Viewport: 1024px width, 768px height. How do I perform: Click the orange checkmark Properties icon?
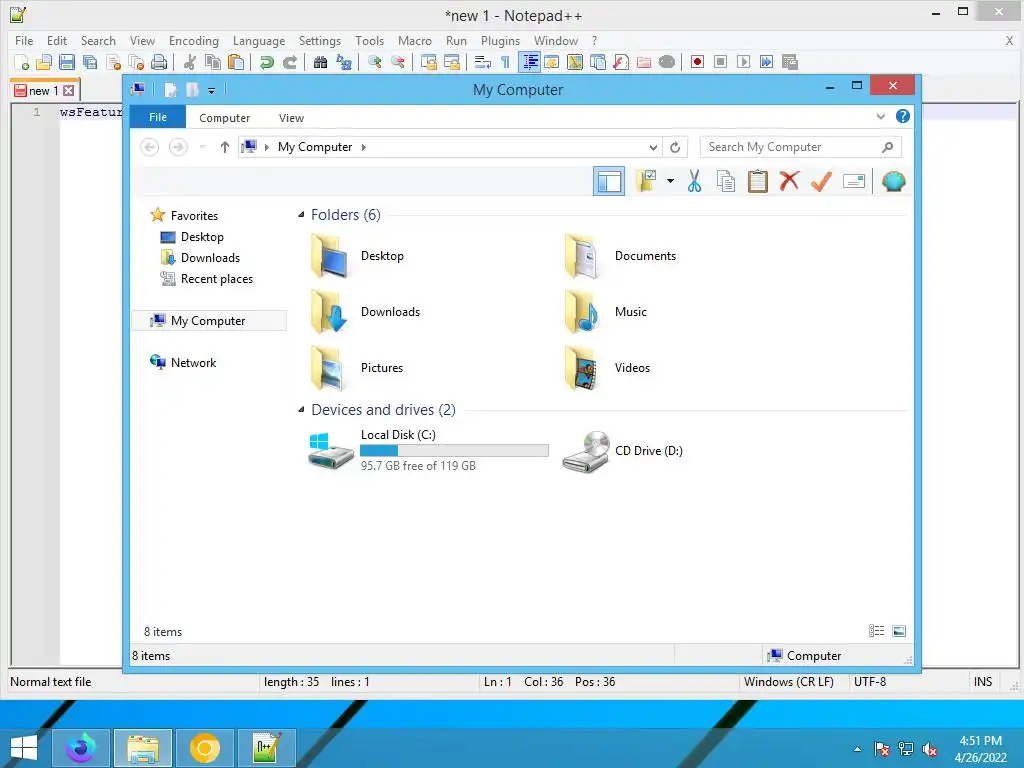tap(822, 181)
